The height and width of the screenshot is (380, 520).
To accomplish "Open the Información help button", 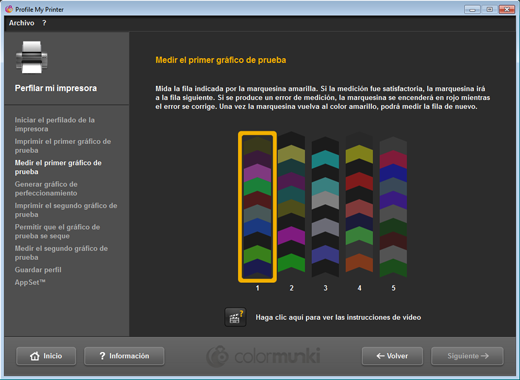I will [124, 356].
